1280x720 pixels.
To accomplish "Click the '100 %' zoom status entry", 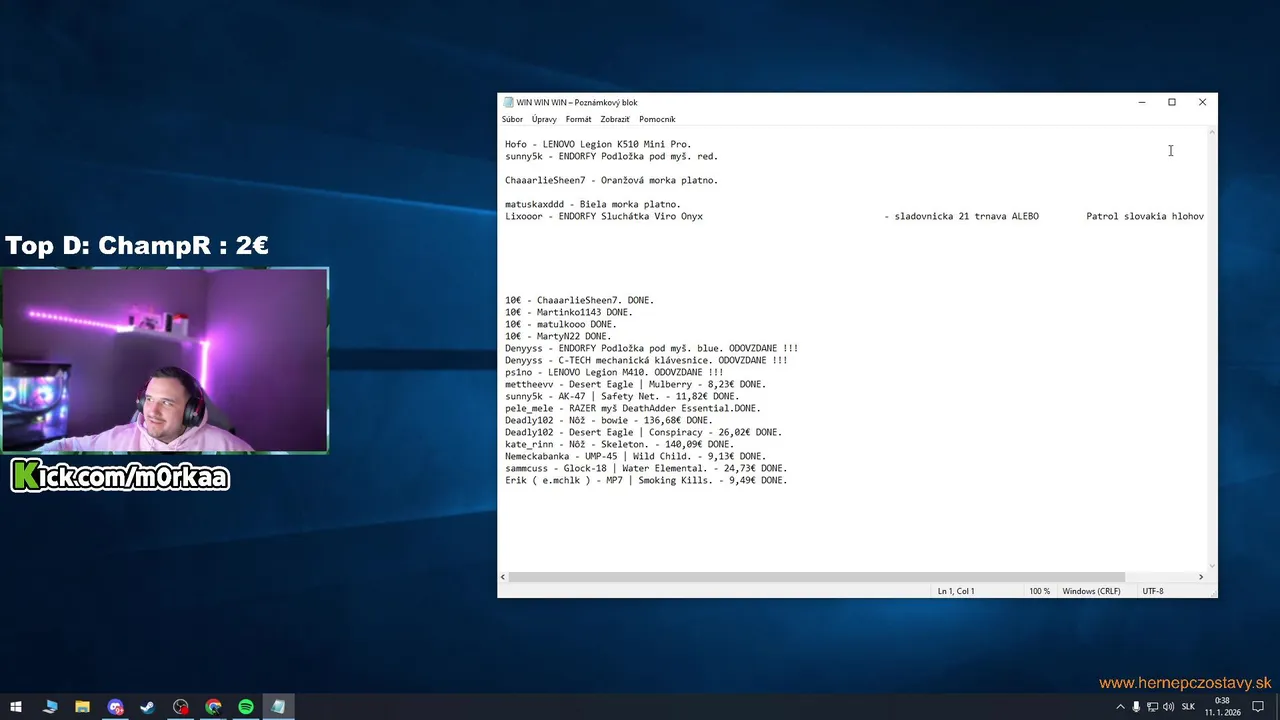I will pos(1040,591).
